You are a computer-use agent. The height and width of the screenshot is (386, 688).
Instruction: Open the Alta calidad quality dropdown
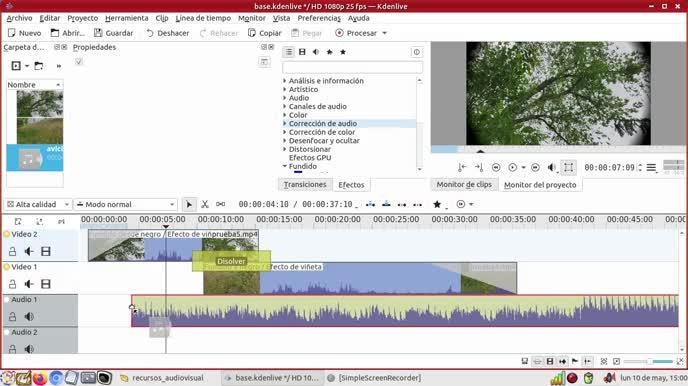pyautogui.click(x=37, y=204)
